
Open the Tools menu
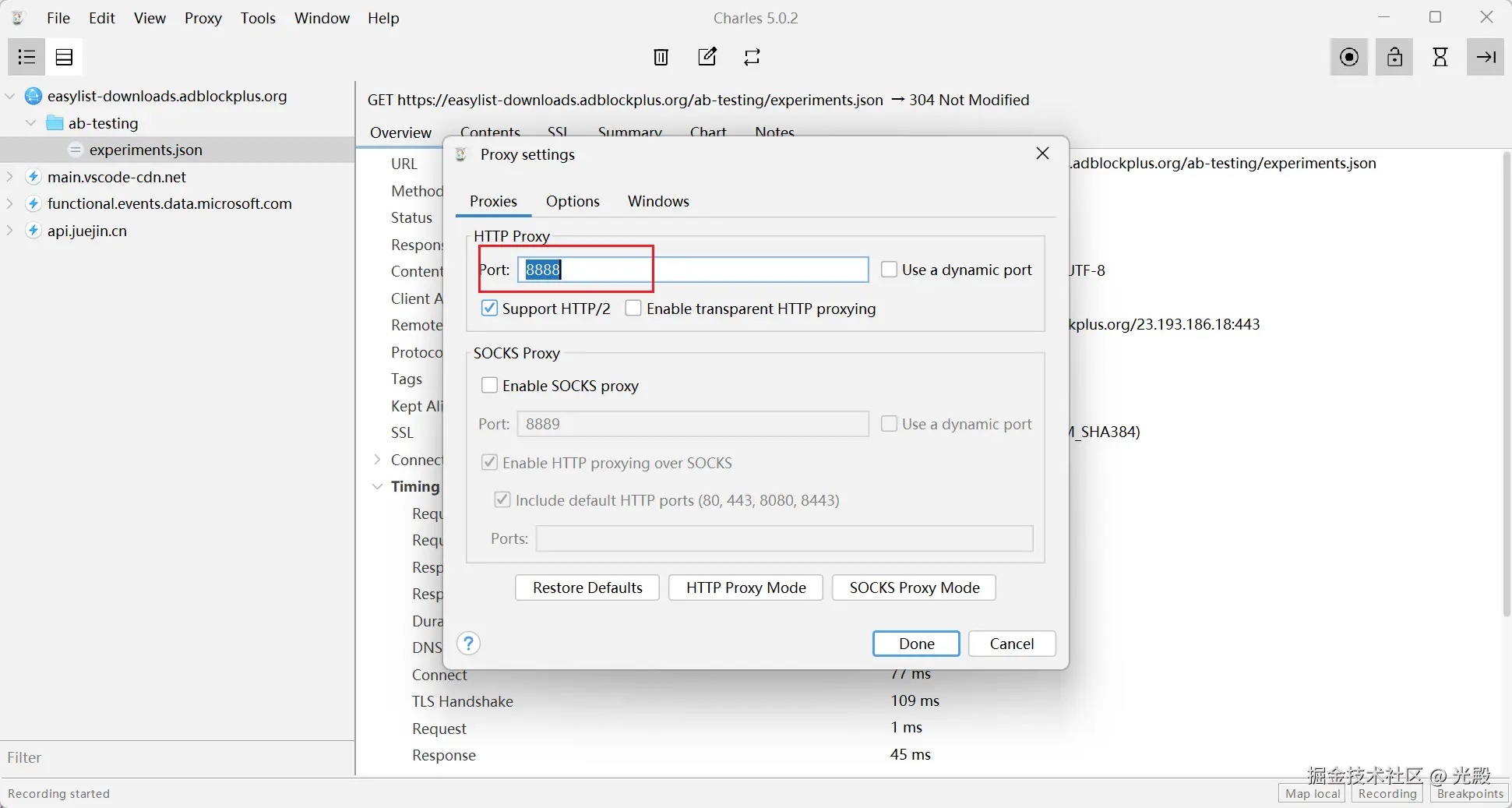[x=258, y=18]
